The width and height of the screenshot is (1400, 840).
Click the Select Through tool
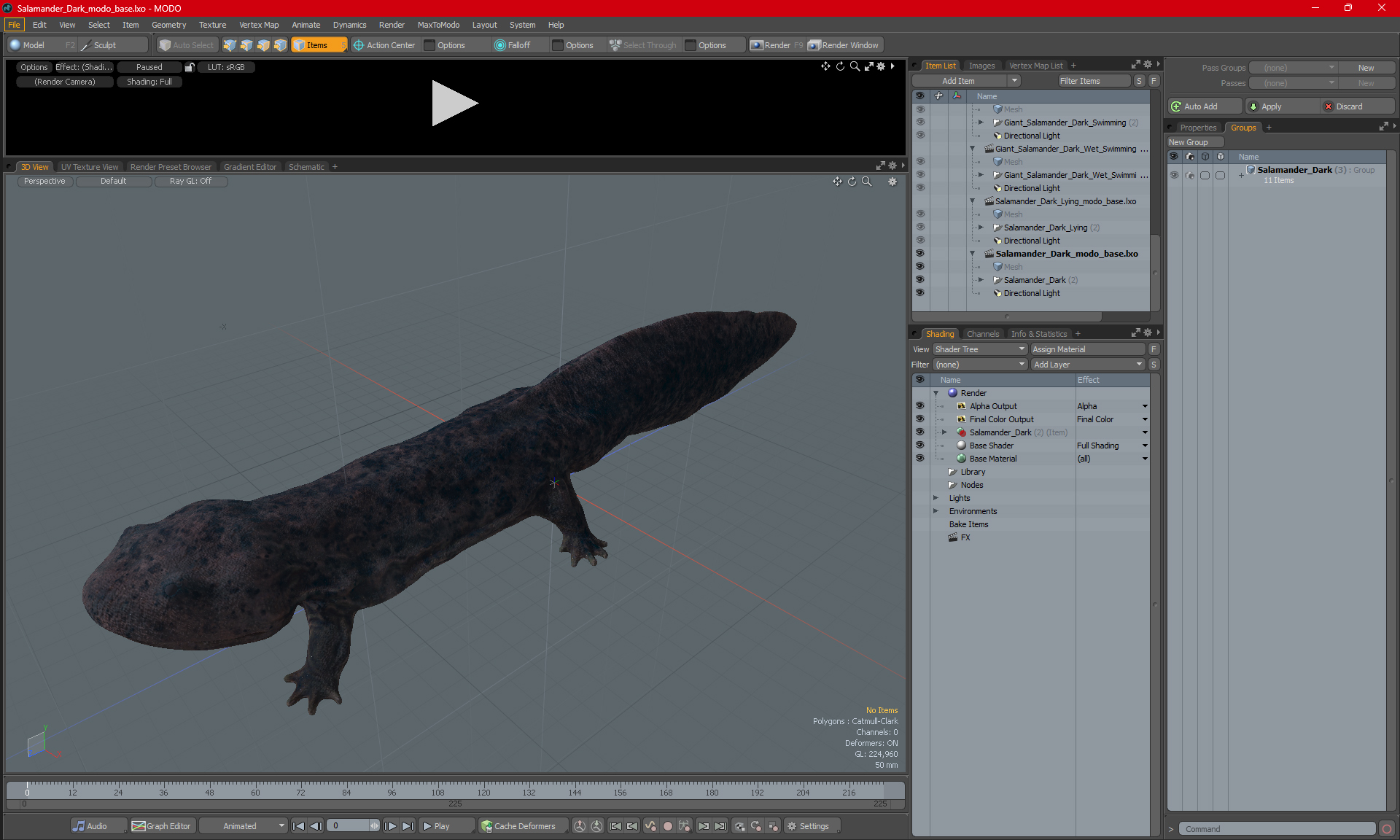(x=643, y=45)
